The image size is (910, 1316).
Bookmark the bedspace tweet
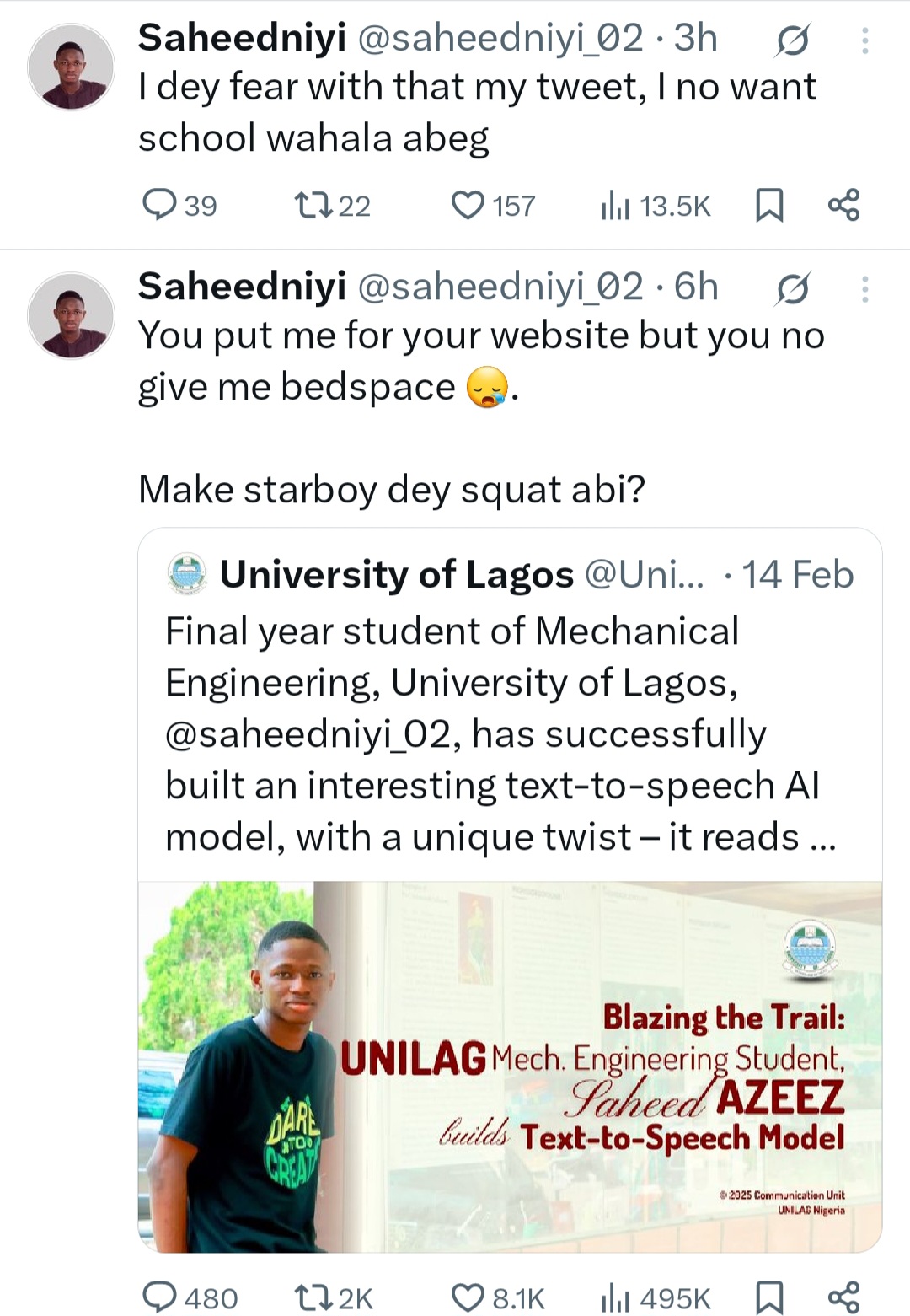769,1297
